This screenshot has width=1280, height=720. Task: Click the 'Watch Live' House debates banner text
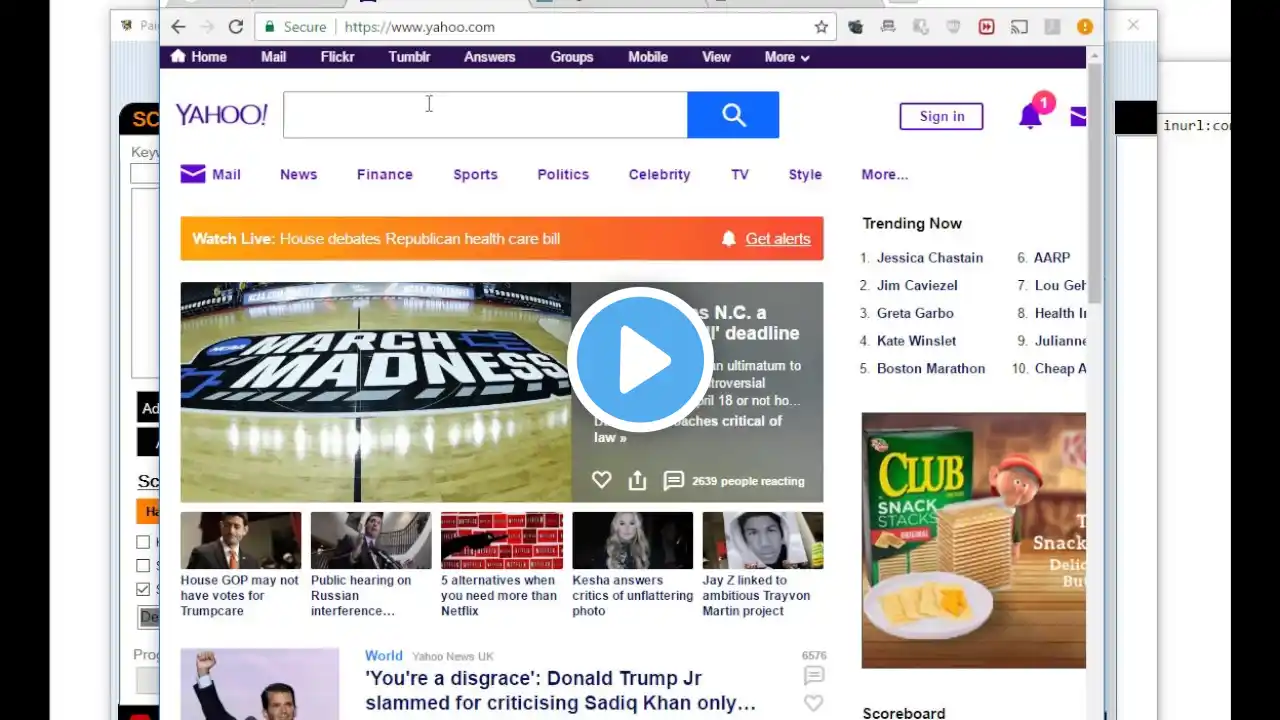tap(376, 239)
